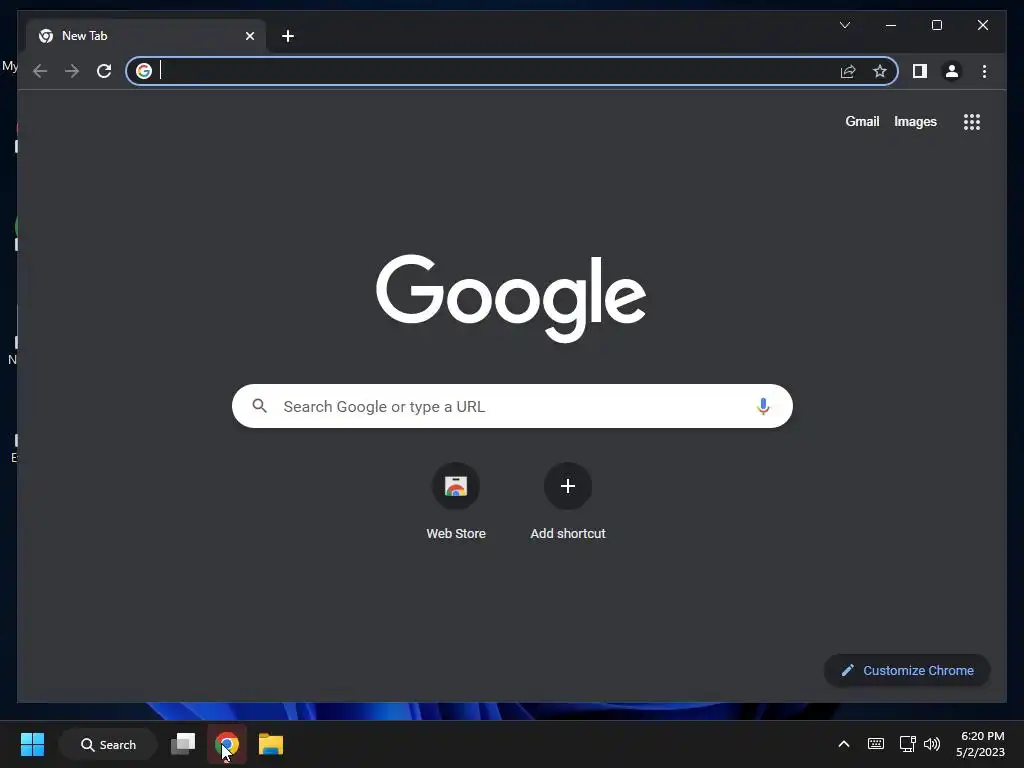Open Task View on the taskbar
This screenshot has width=1024, height=768.
pyautogui.click(x=183, y=744)
